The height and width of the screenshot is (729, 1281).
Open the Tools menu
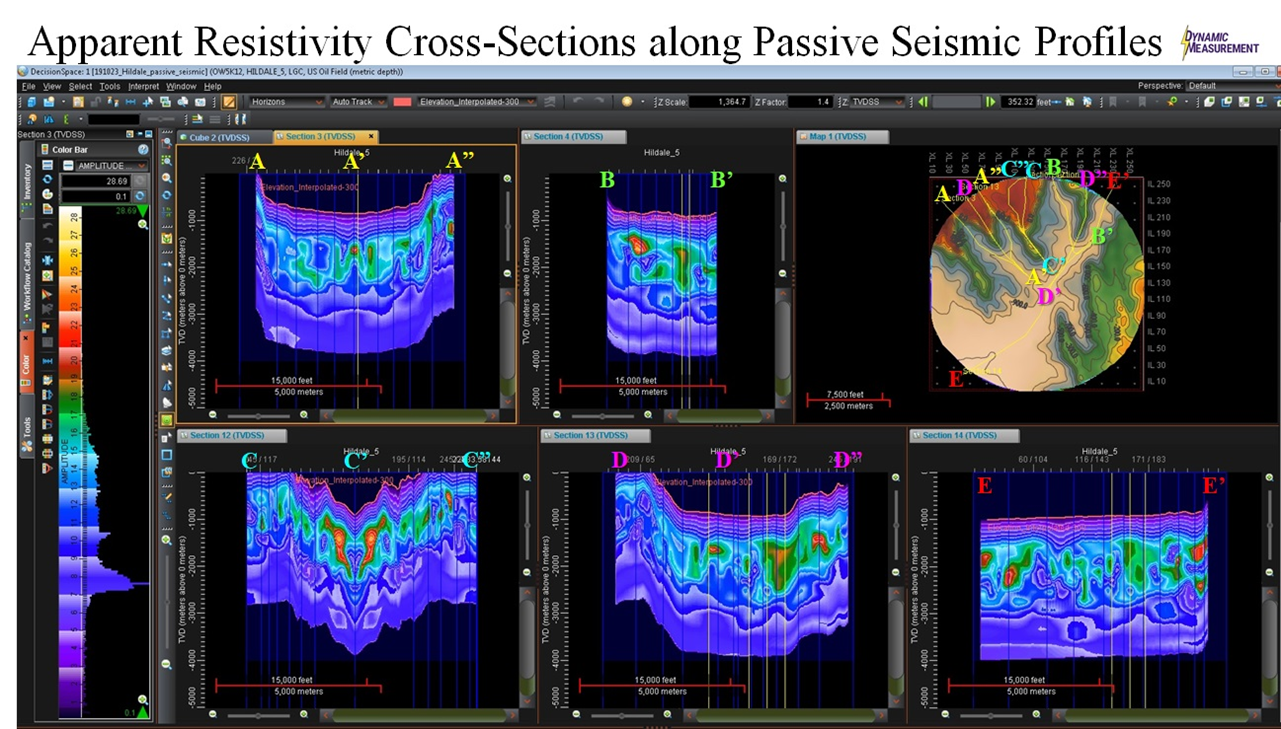point(110,86)
